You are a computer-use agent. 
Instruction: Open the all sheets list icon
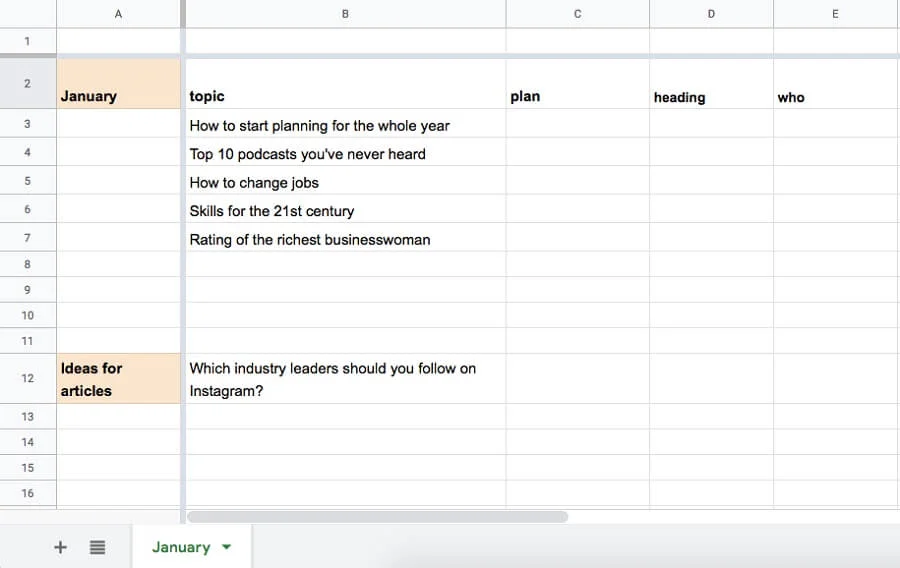[97, 547]
